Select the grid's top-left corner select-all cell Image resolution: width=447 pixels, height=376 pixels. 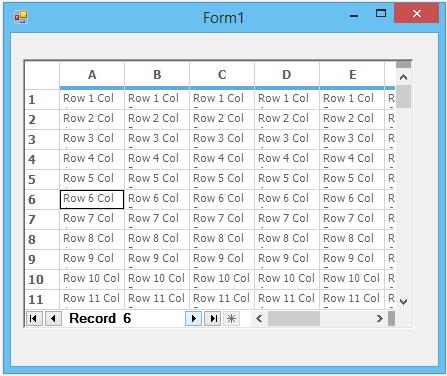point(42,75)
